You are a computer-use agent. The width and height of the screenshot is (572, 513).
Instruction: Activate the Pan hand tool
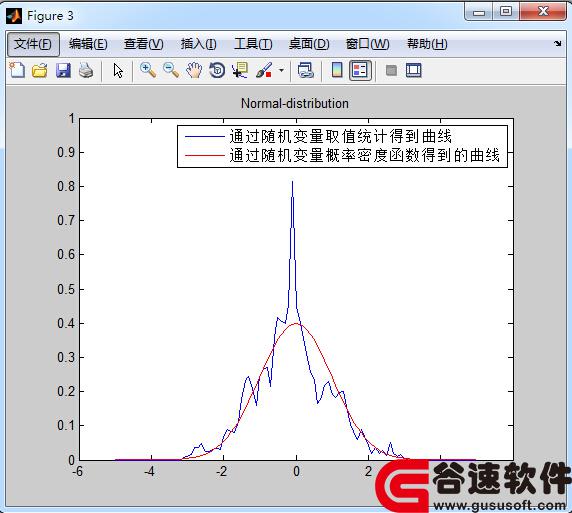pos(194,70)
